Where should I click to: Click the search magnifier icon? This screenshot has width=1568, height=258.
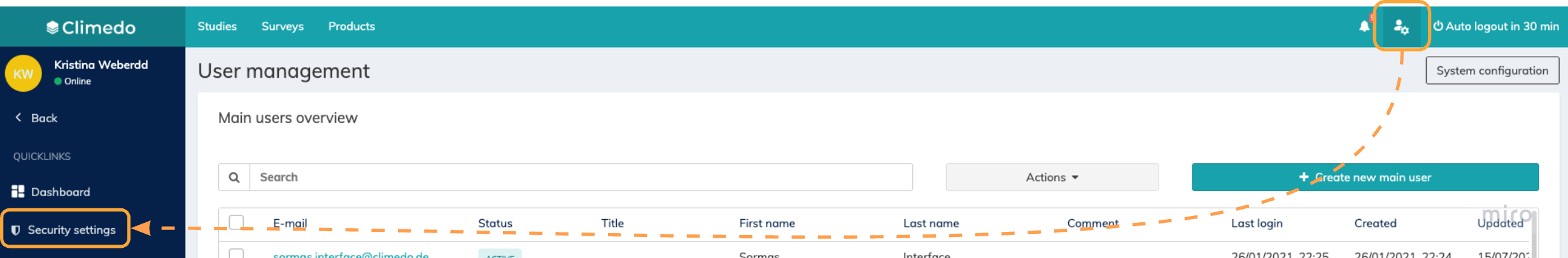[234, 177]
